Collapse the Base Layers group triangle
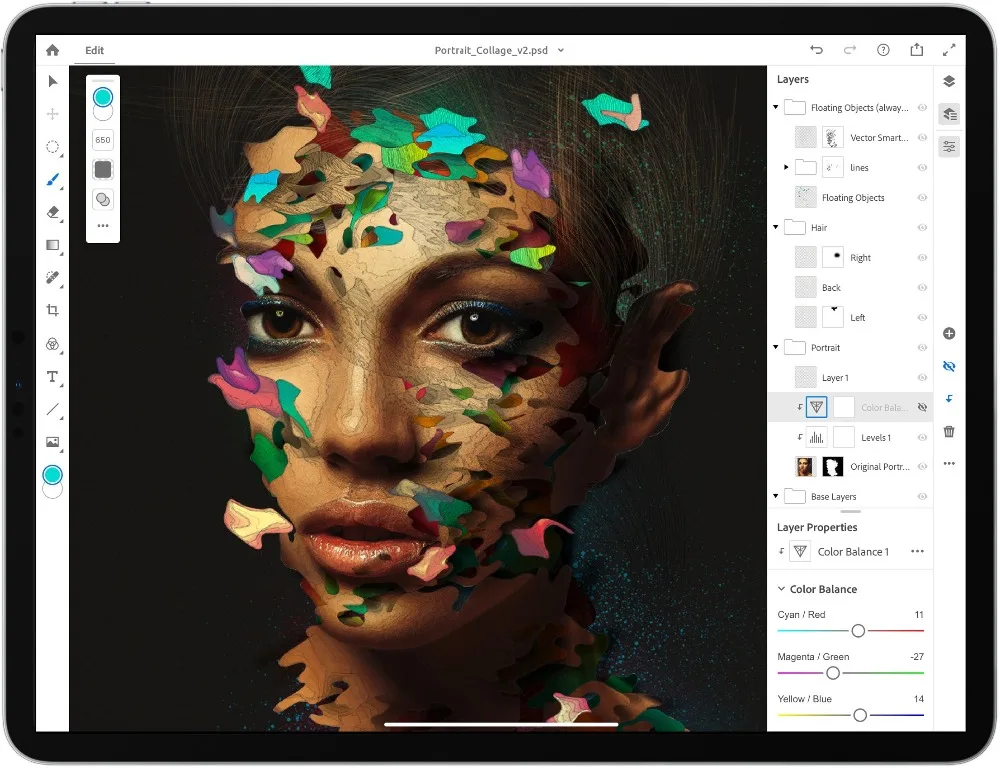Image resolution: width=1000 pixels, height=769 pixels. click(776, 496)
